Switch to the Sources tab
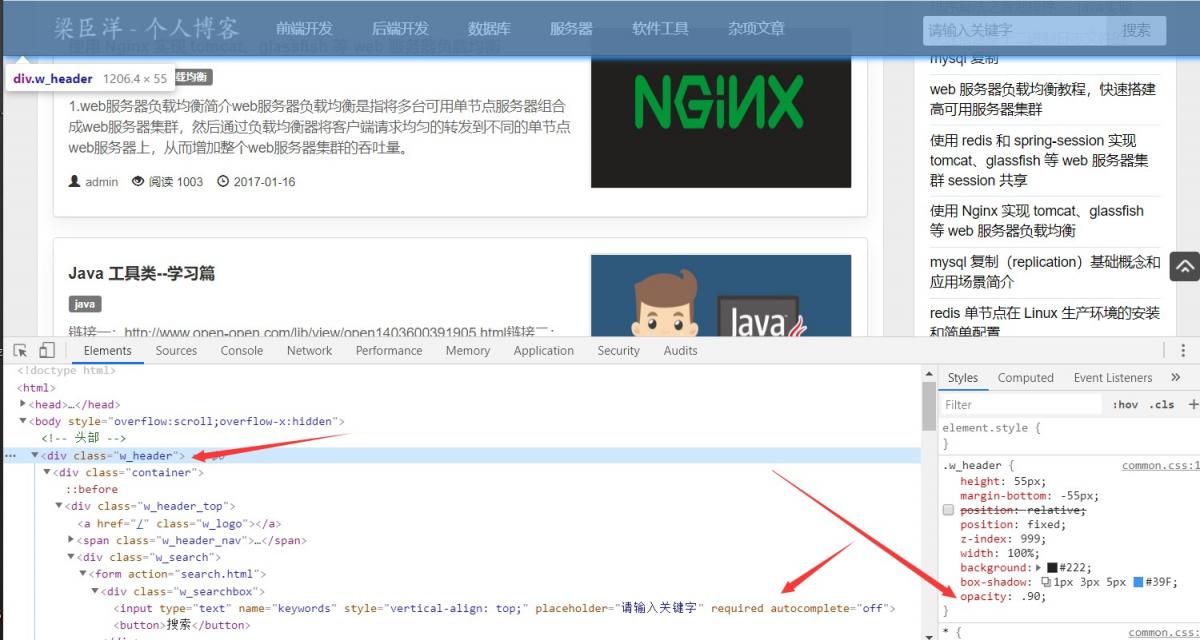Image resolution: width=1200 pixels, height=640 pixels. tap(176, 351)
